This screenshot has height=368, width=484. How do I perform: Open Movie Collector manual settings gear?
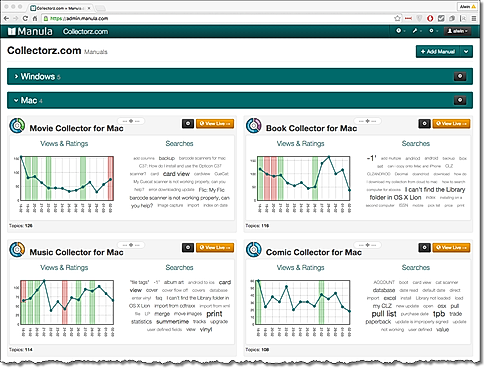pyautogui.click(x=188, y=124)
